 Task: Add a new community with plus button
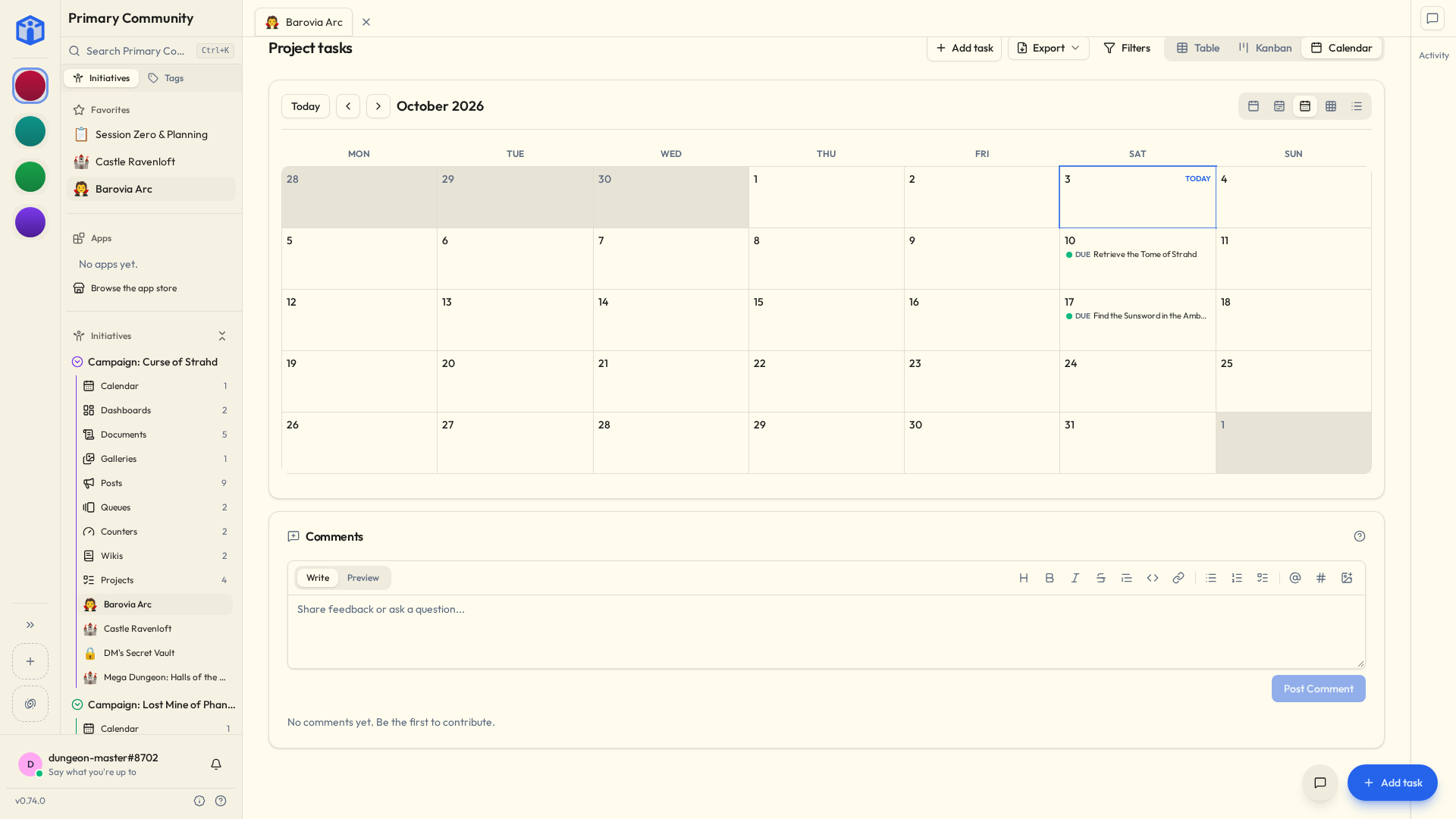(x=30, y=661)
